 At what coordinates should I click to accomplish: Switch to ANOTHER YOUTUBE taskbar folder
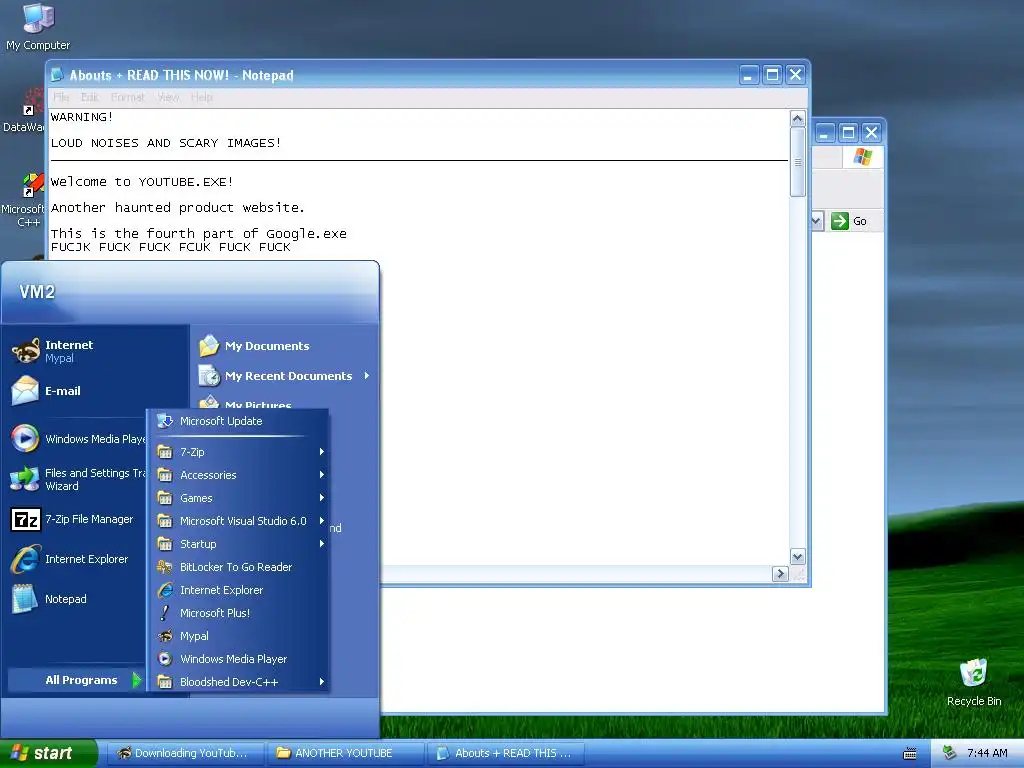click(345, 753)
